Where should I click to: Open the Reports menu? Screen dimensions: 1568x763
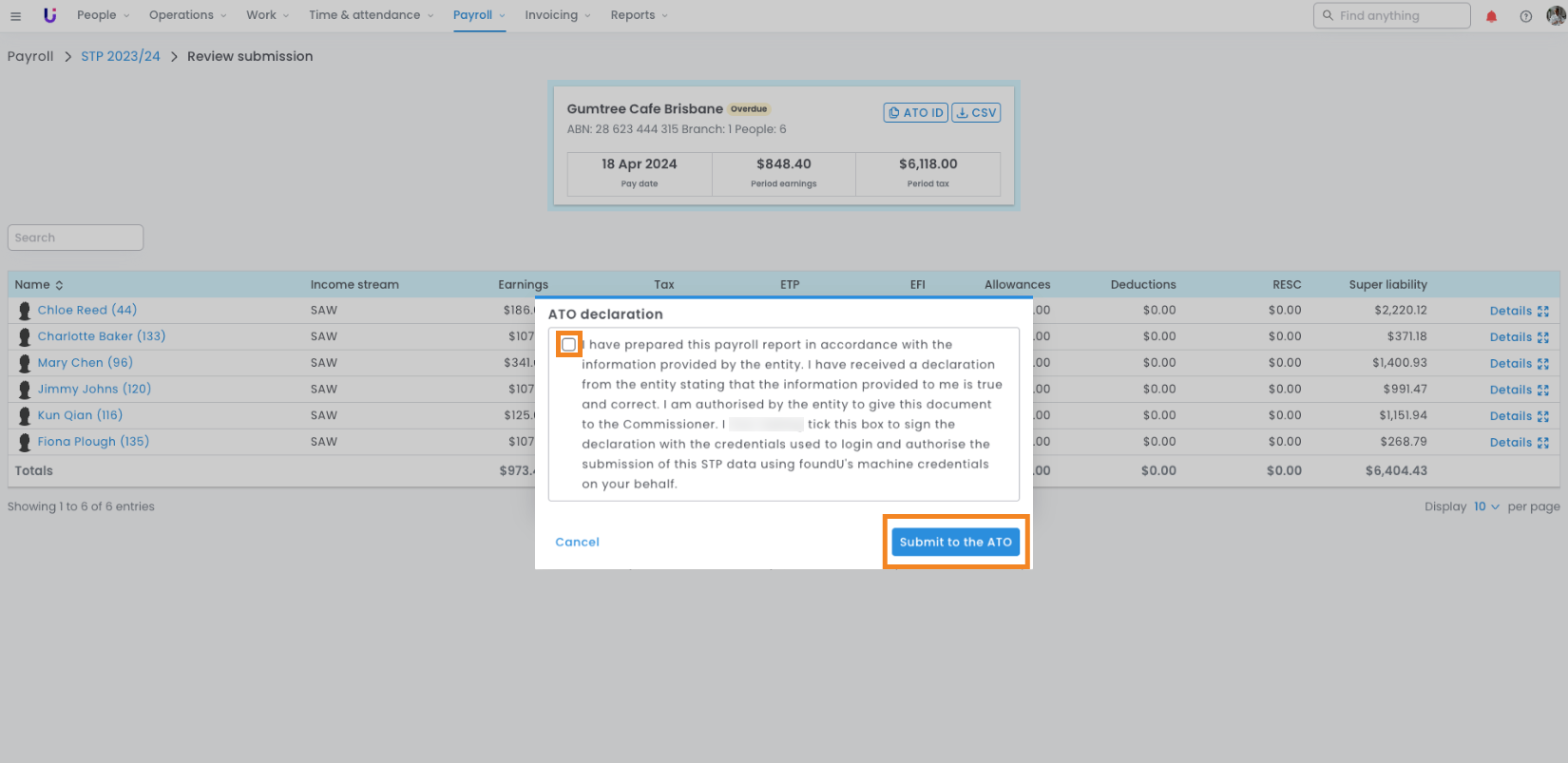(x=639, y=15)
